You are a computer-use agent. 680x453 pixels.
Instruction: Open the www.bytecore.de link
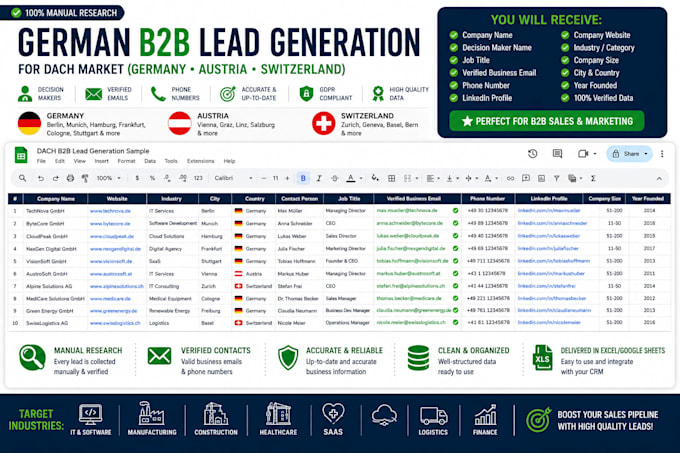[110, 224]
